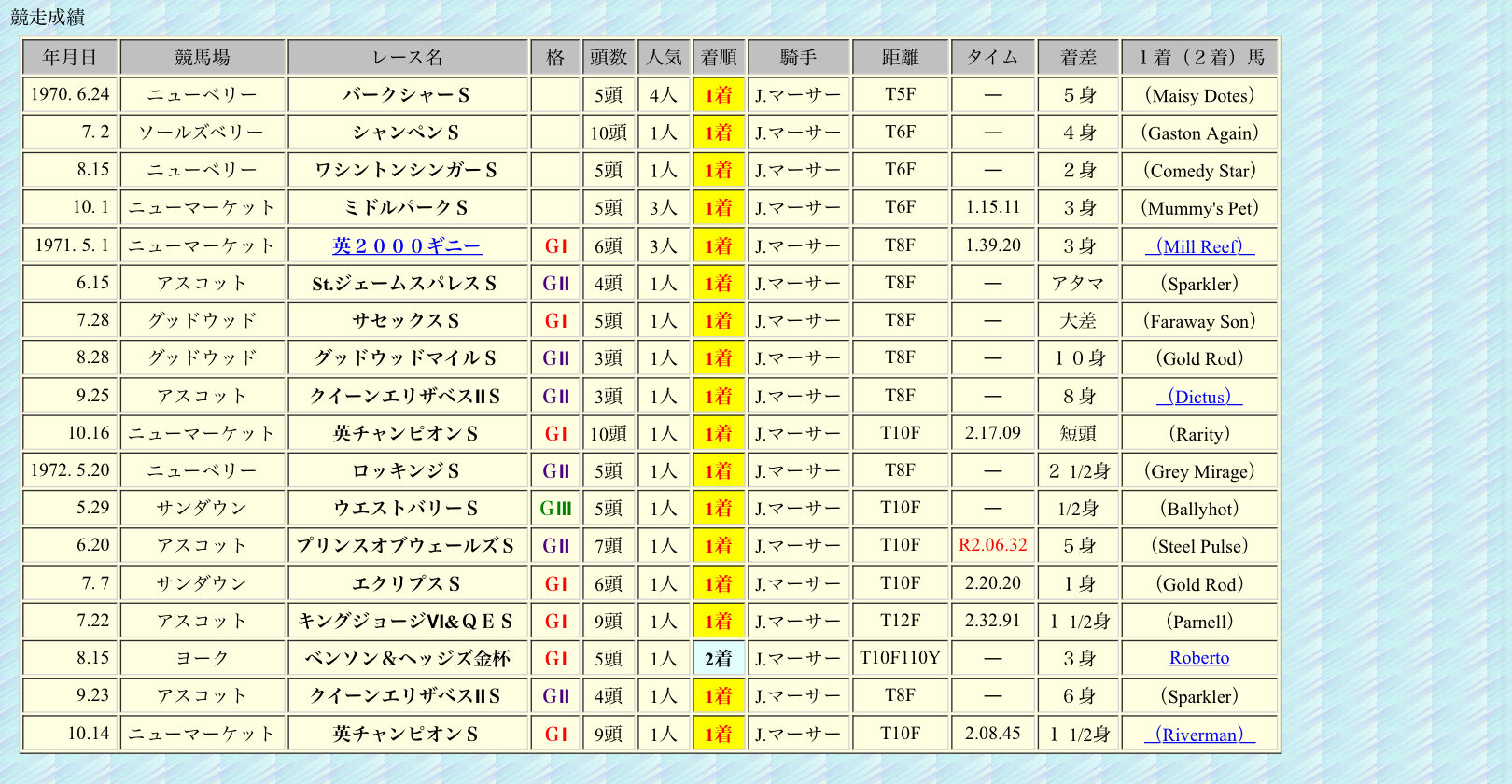Select the タイム column header
This screenshot has width=1512, height=784.
[992, 58]
